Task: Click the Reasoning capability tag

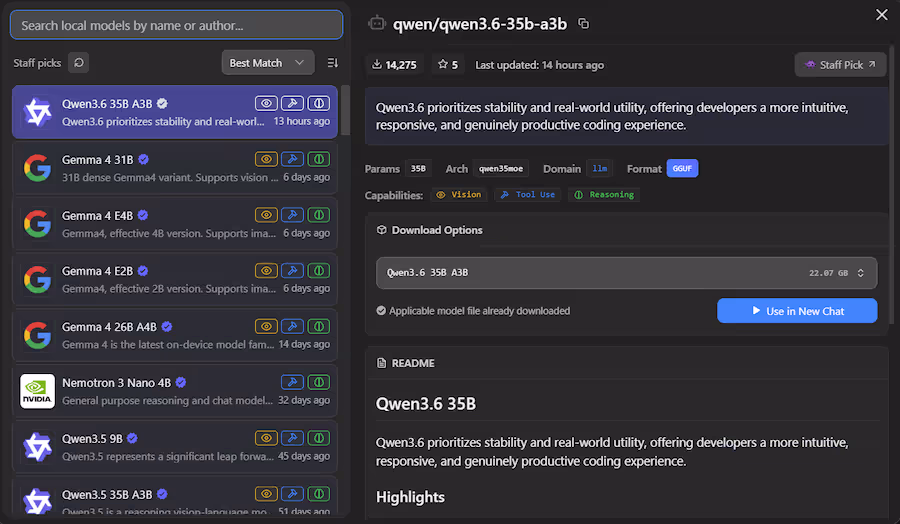Action: click(x=604, y=195)
